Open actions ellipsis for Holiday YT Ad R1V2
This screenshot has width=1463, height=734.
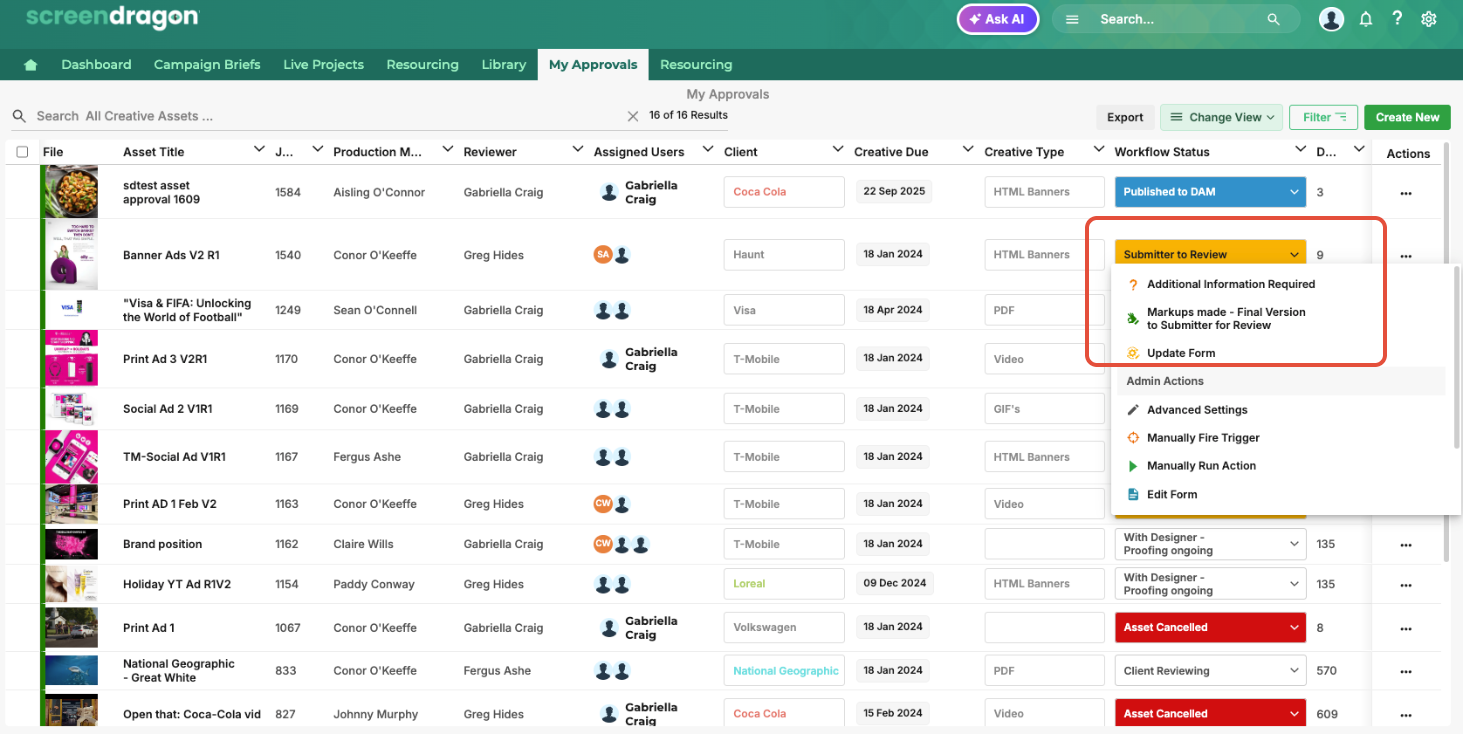1406,585
